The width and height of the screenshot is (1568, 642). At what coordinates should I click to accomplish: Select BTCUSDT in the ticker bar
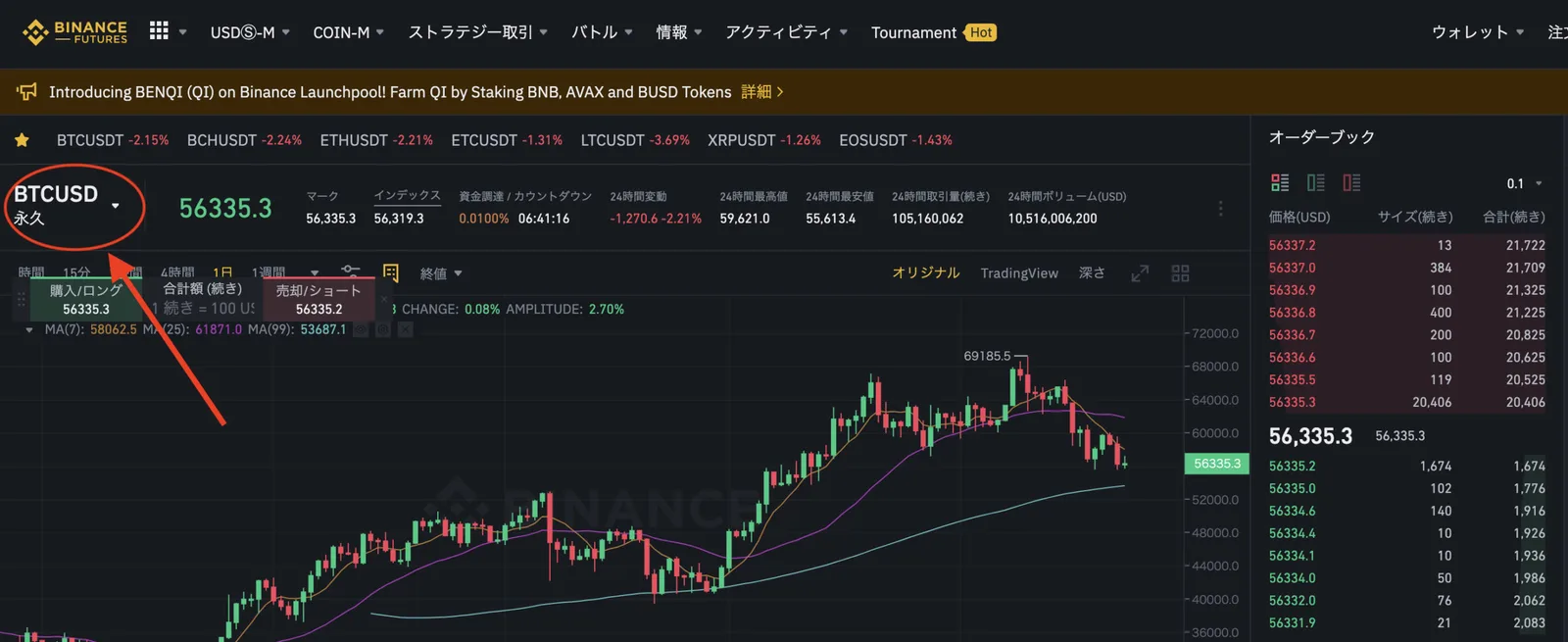[x=113, y=140]
